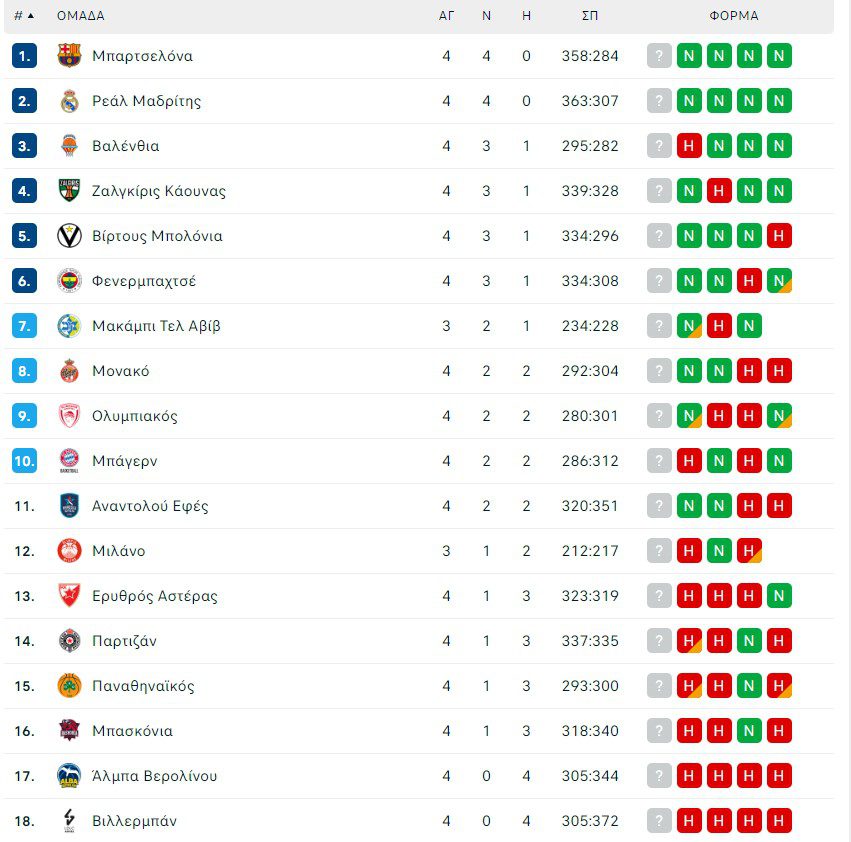Click the rank 1 position badge

pos(25,56)
